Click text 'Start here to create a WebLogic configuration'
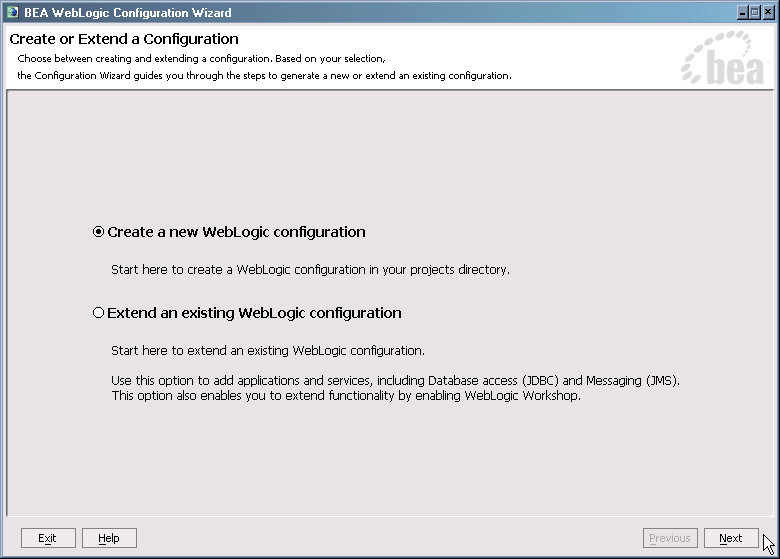The width and height of the screenshot is (780, 559). coord(238,270)
